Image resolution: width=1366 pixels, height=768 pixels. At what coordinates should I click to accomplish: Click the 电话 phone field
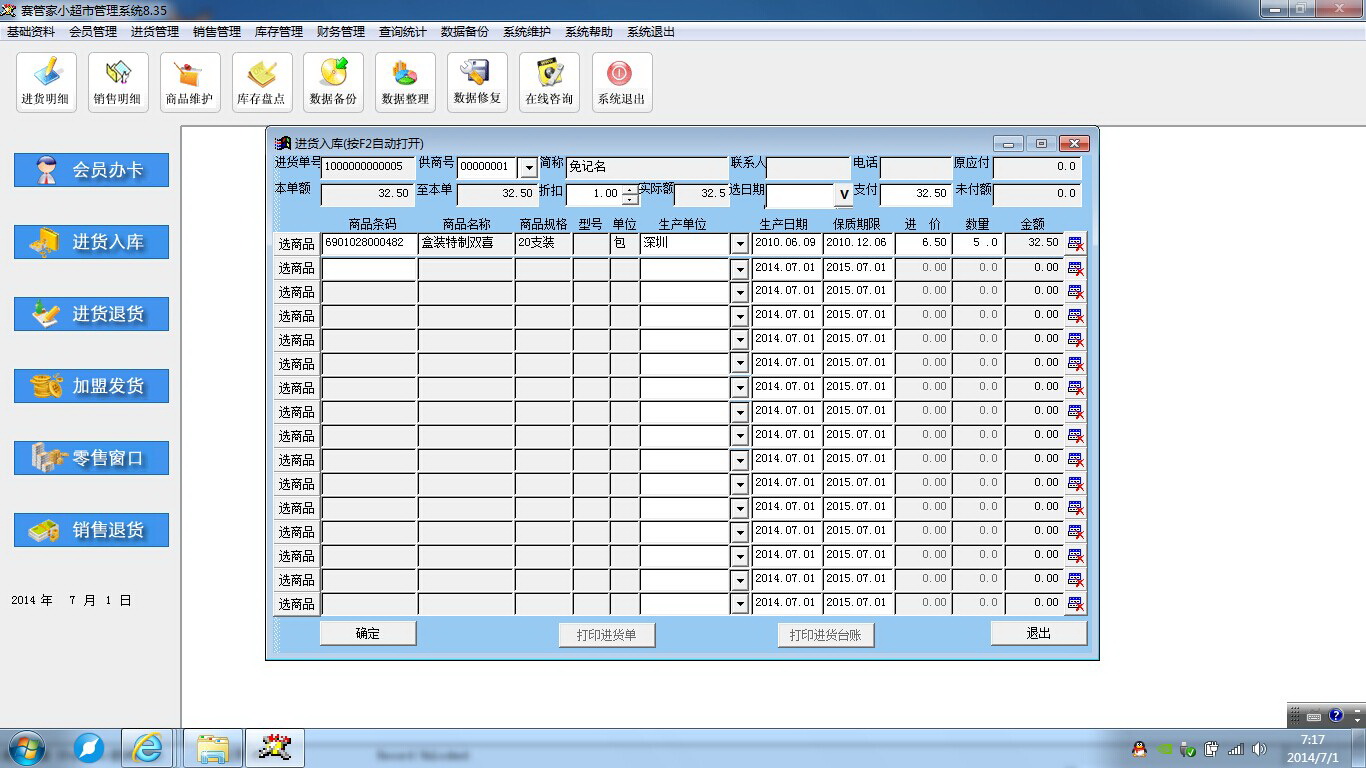[916, 168]
